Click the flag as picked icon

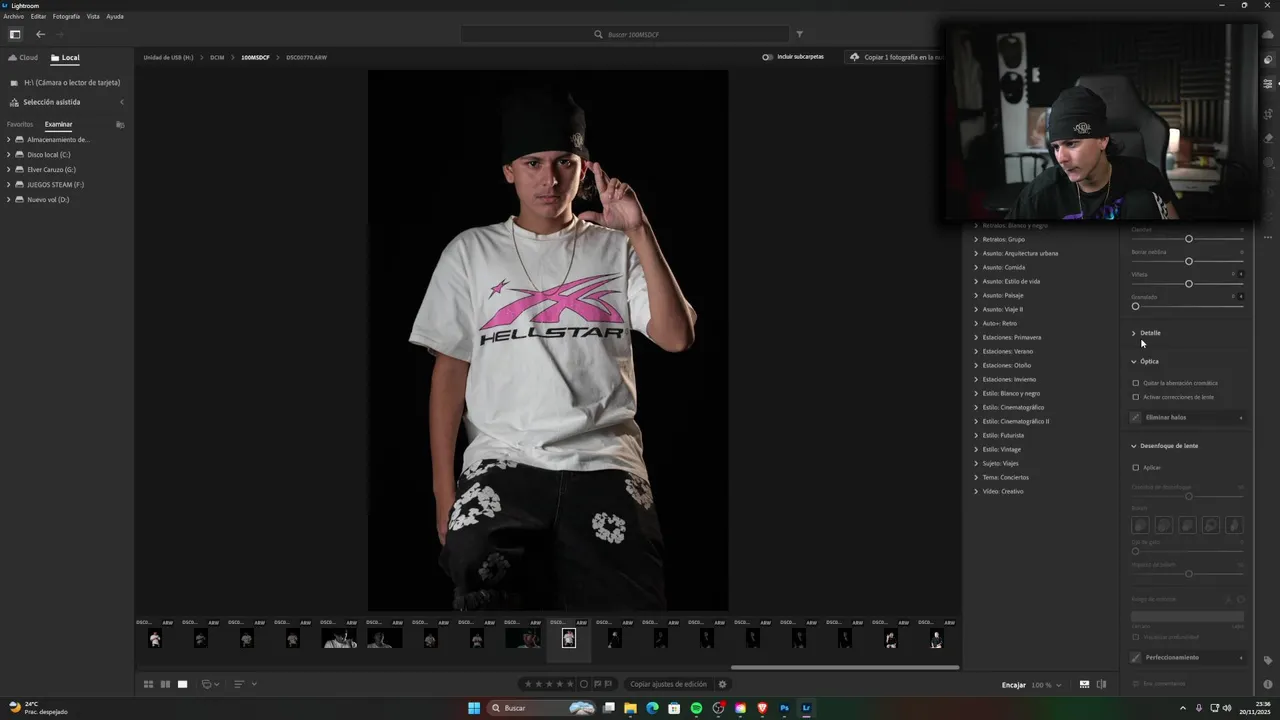pyautogui.click(x=598, y=684)
